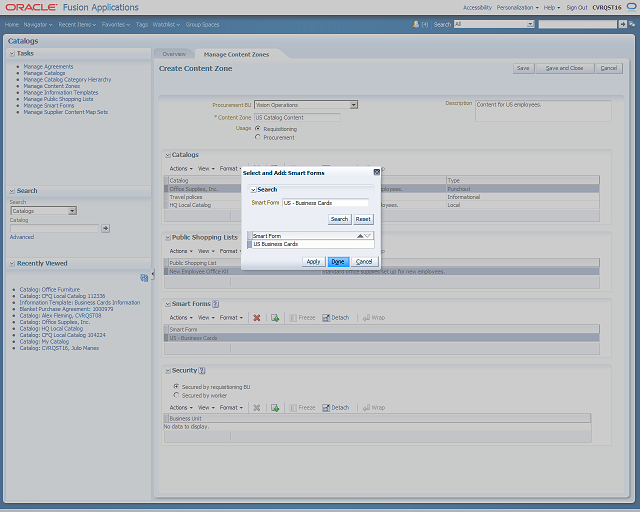Open the Navigator menu
This screenshot has width=640, height=512.
pyautogui.click(x=38, y=24)
